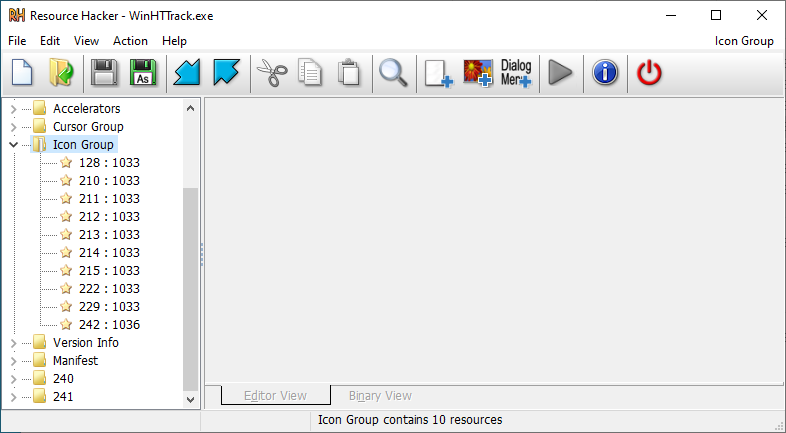
Task: Switch to the Editor View tab
Action: pyautogui.click(x=275, y=395)
